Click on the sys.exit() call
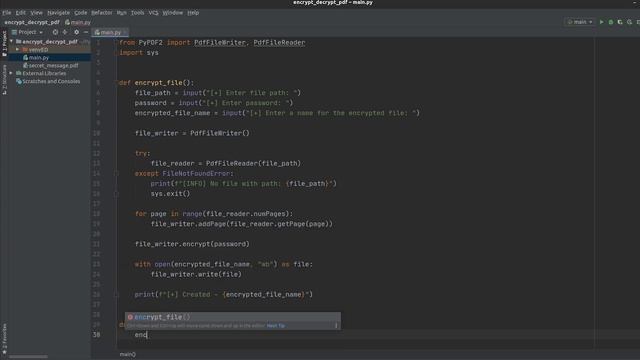640x360 pixels. click(x=170, y=193)
